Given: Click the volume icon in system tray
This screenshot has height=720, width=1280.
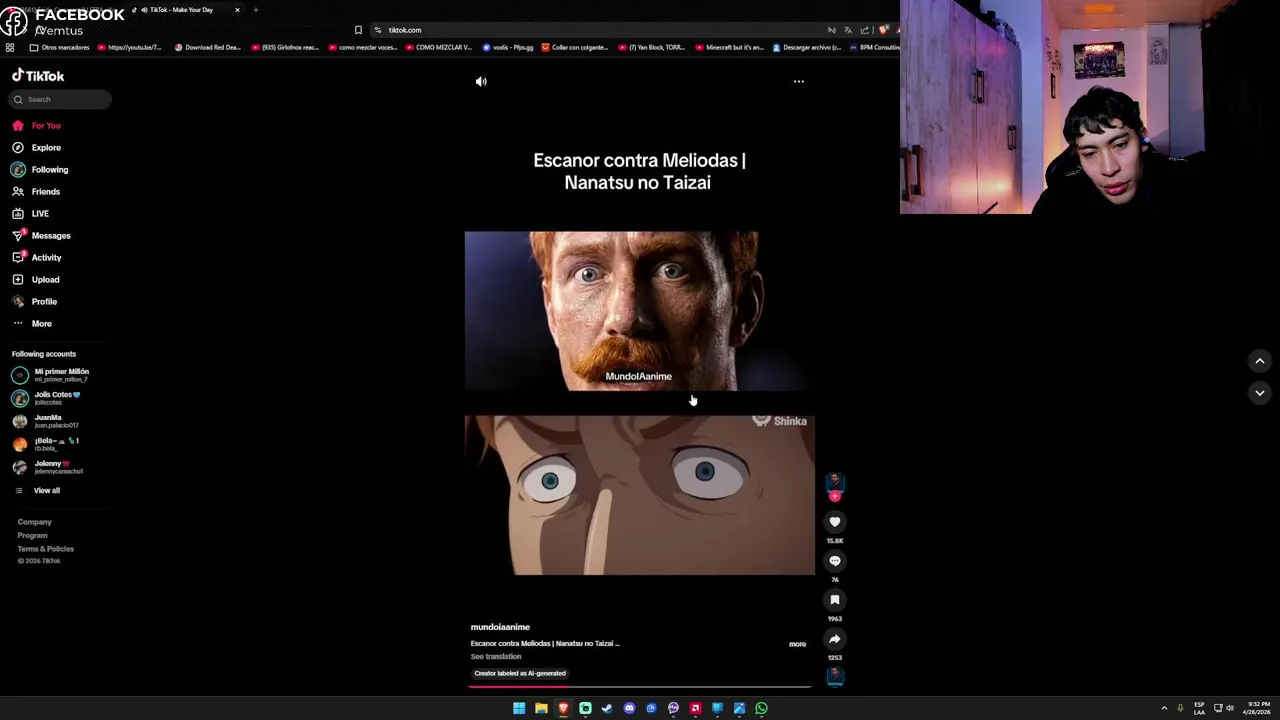Looking at the screenshot, I should pyautogui.click(x=1229, y=708).
